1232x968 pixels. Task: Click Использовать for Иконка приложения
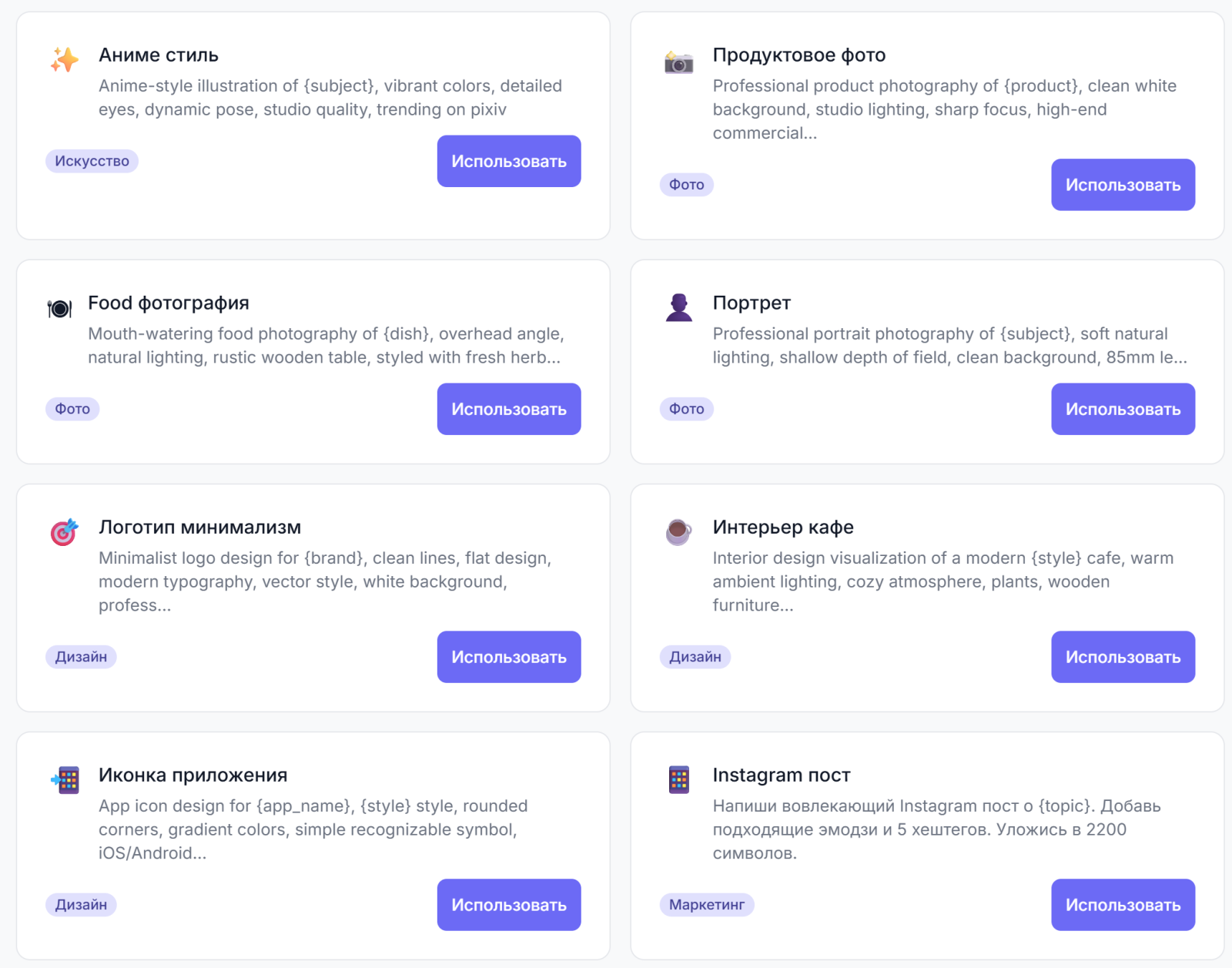pyautogui.click(x=509, y=905)
